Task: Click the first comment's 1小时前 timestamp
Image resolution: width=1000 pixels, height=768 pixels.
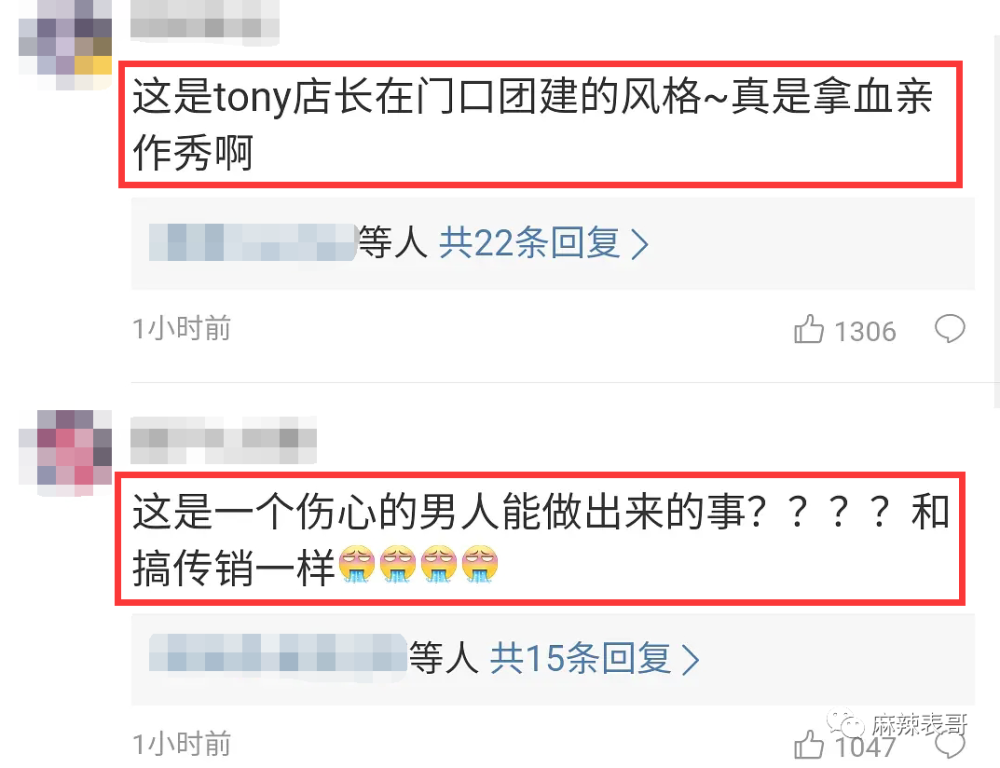Action: pos(182,329)
